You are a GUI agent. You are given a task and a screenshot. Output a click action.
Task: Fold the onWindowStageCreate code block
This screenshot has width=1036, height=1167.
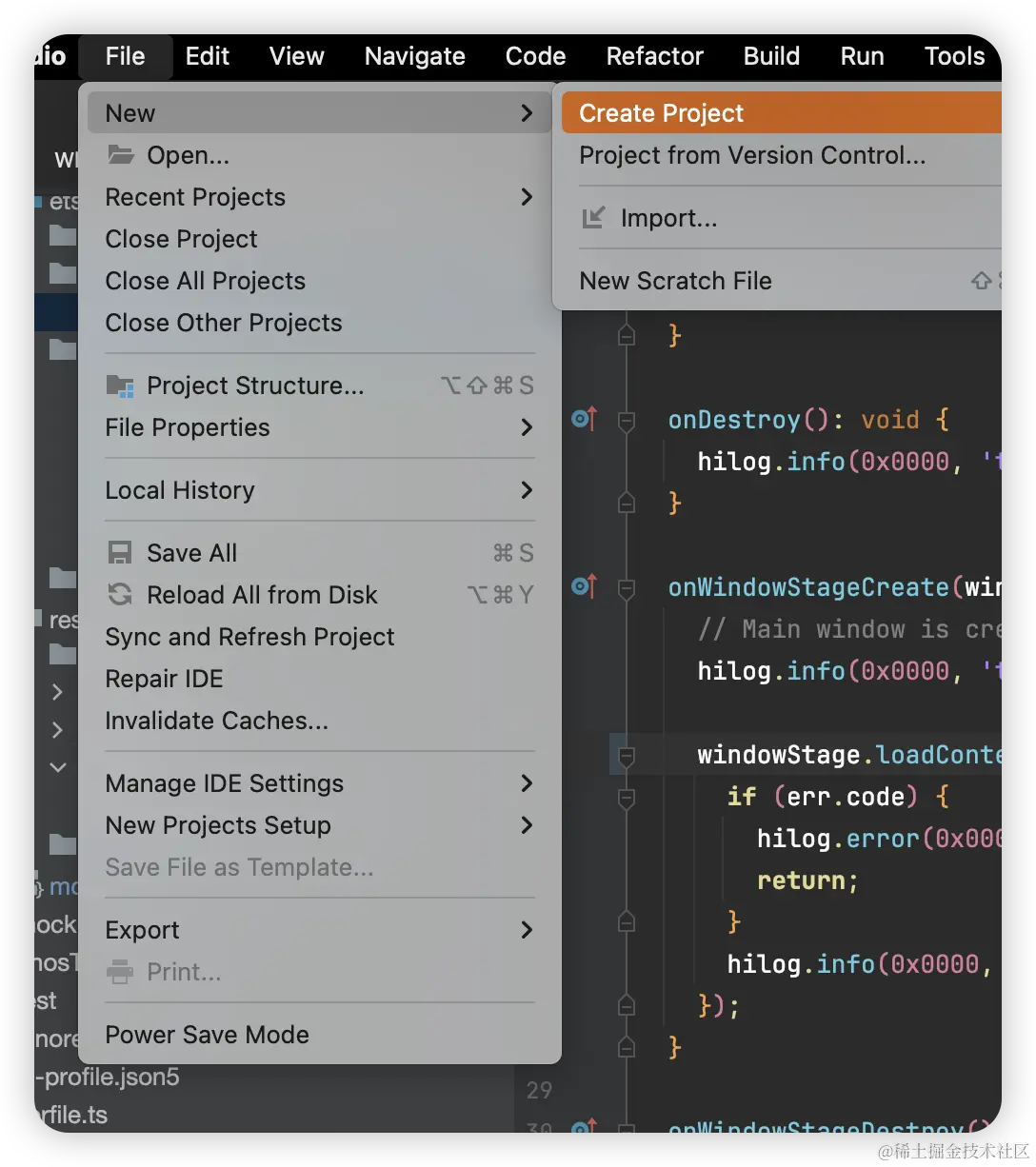tap(627, 587)
